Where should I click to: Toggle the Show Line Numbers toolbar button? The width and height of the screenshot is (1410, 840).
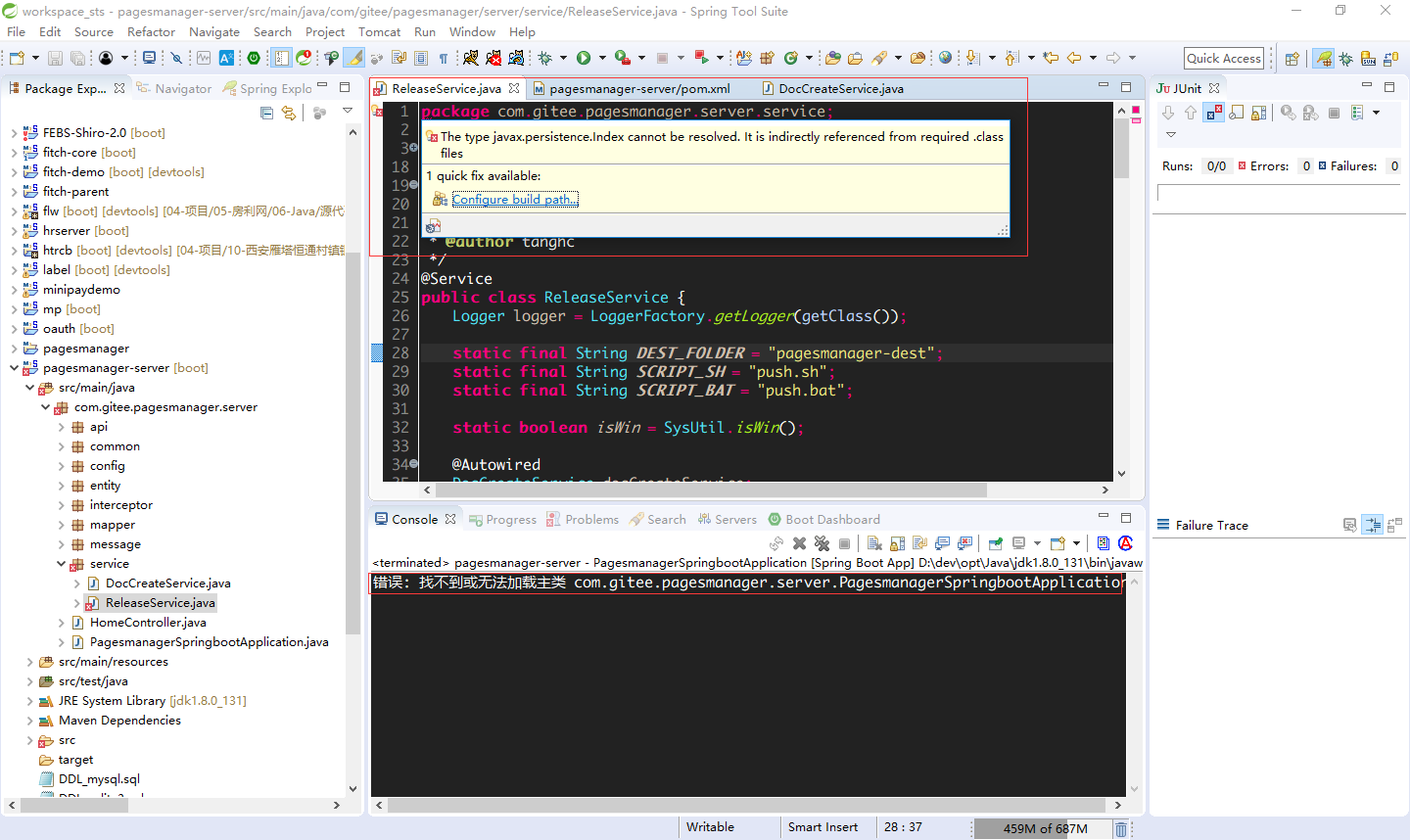point(281,59)
